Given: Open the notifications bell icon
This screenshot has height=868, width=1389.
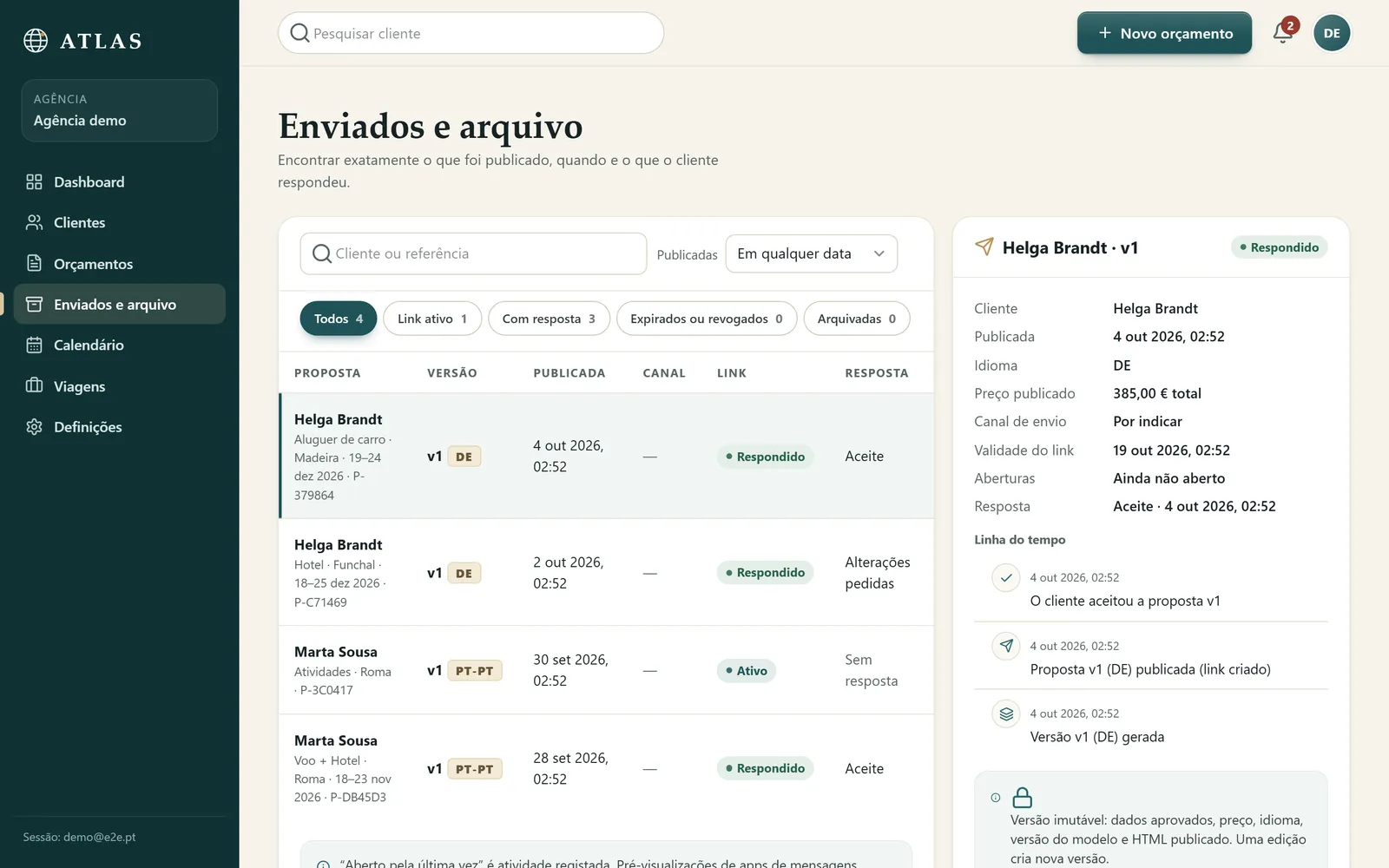Looking at the screenshot, I should pos(1282,33).
